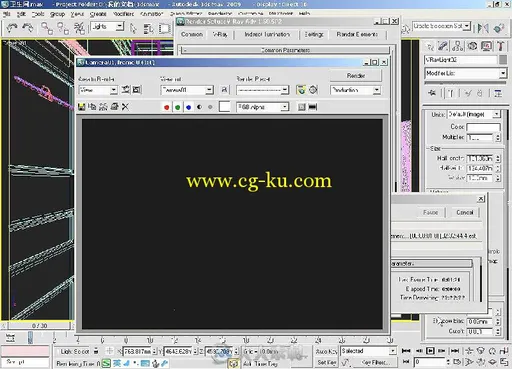Click the Render button in frame window

click(356, 76)
